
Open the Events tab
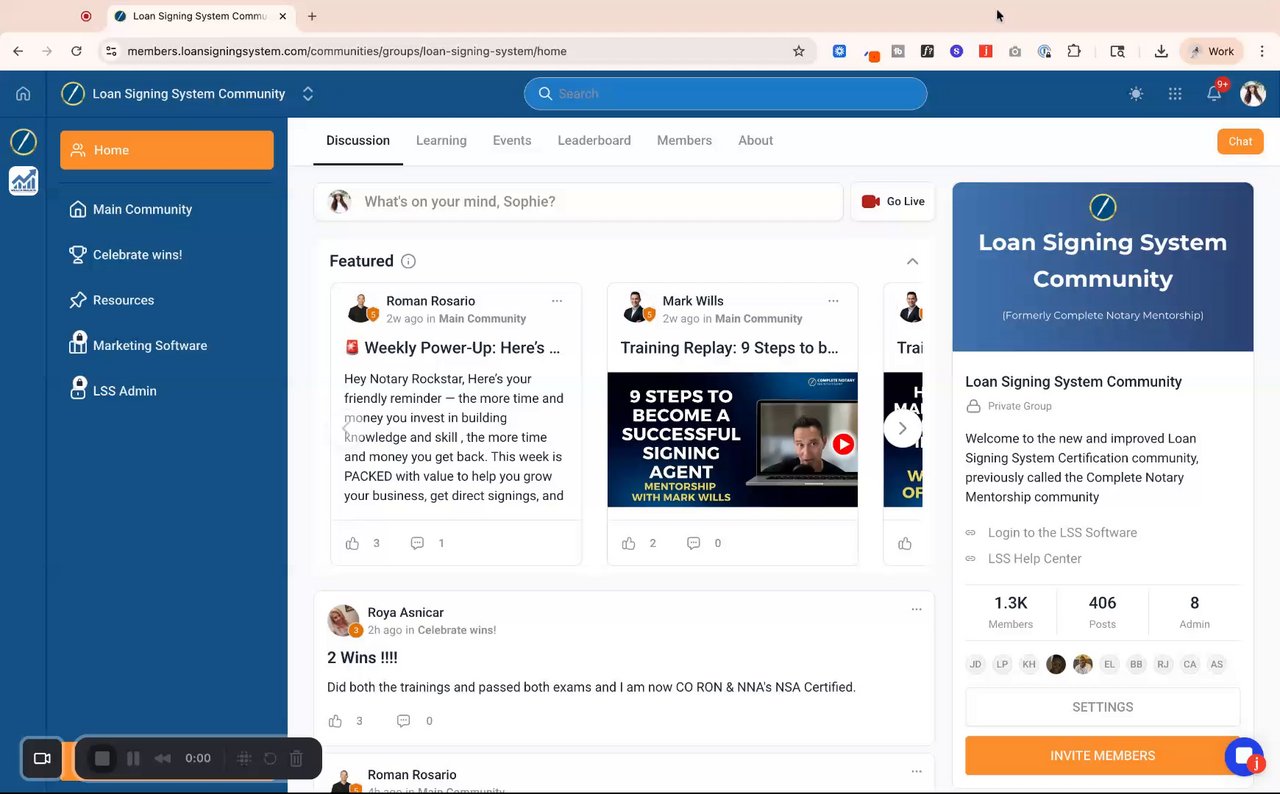click(512, 140)
